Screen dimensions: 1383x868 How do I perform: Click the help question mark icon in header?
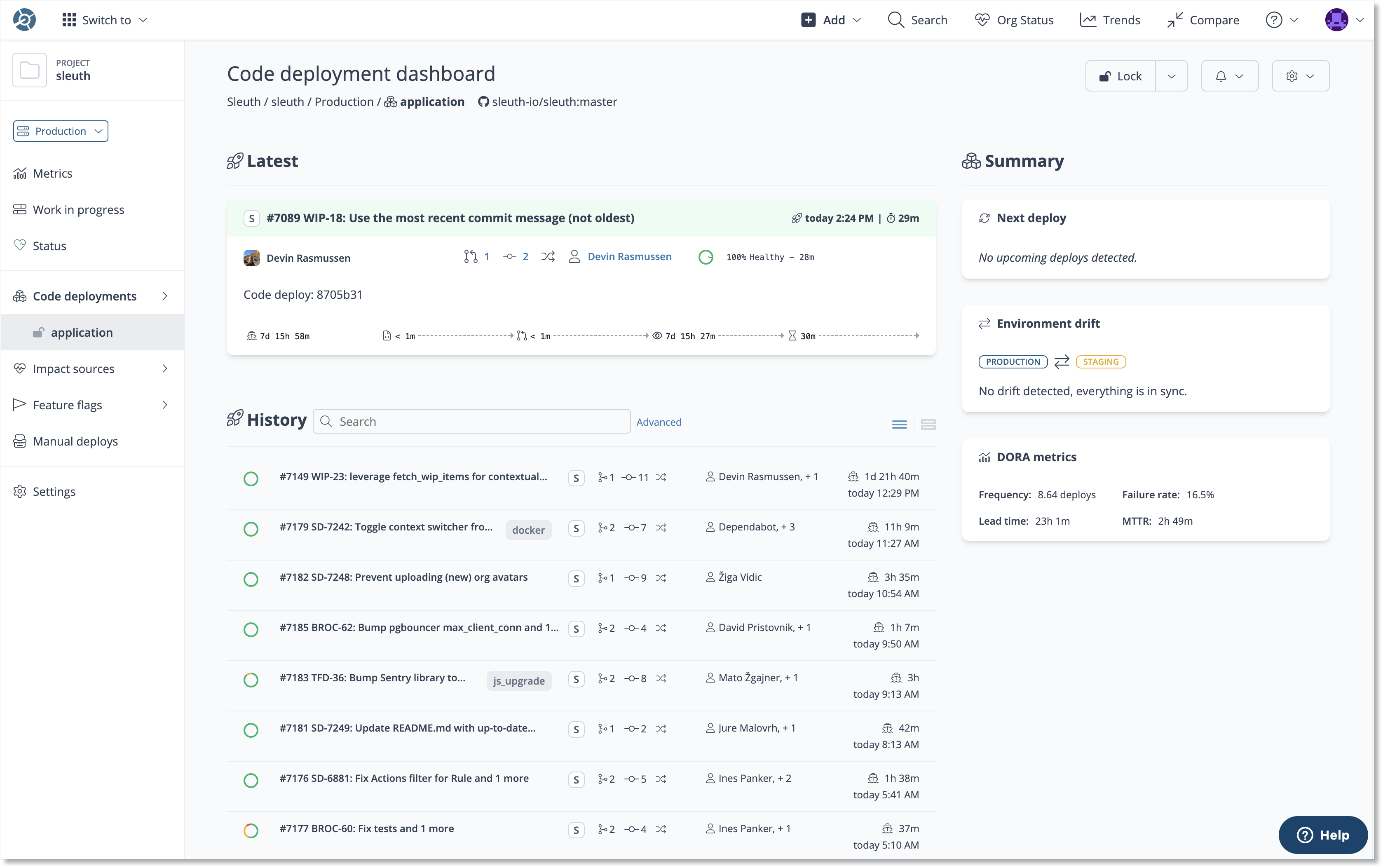click(x=1274, y=20)
